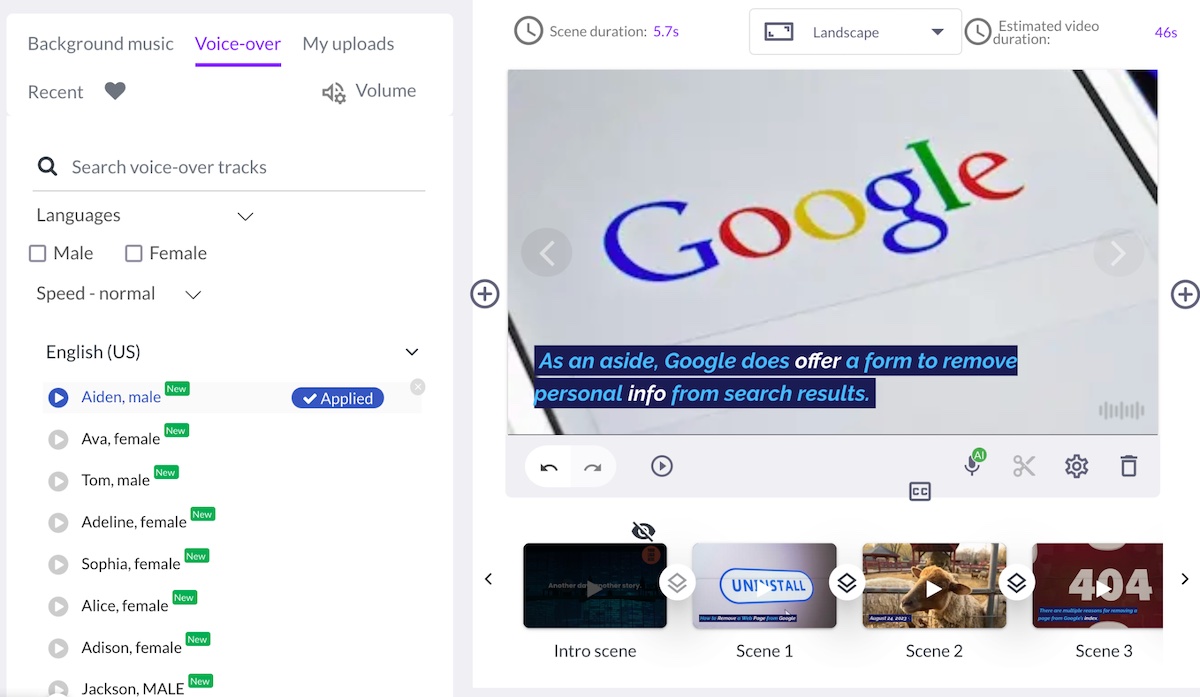
Task: Preview the Ava, female voice
Action: point(58,439)
